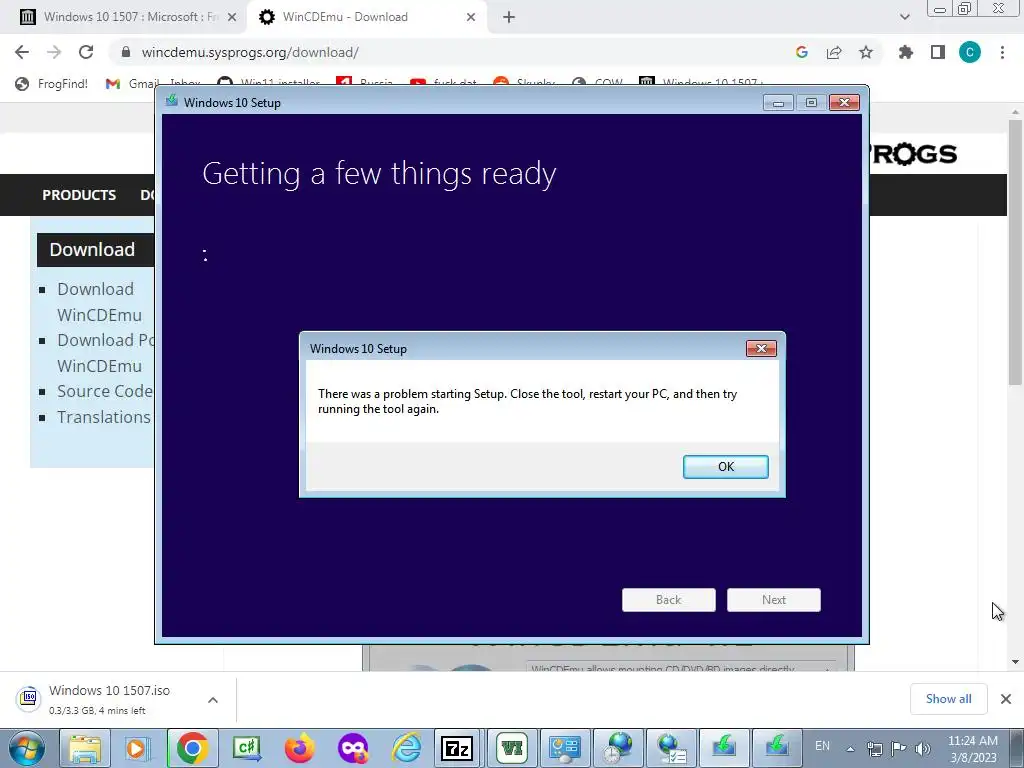The height and width of the screenshot is (768, 1024).
Task: Open Windows Media Player taskbar icon
Action: click(x=137, y=748)
